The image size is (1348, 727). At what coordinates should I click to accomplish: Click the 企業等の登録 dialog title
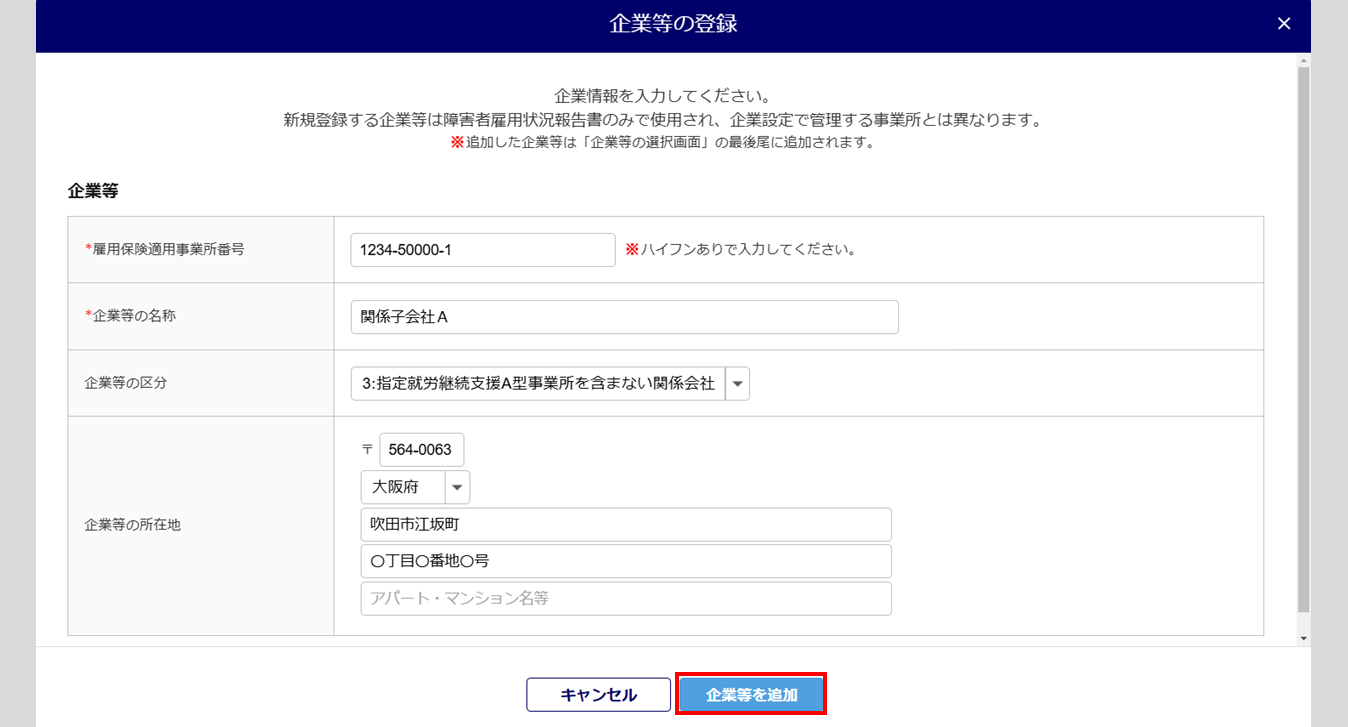tap(674, 24)
